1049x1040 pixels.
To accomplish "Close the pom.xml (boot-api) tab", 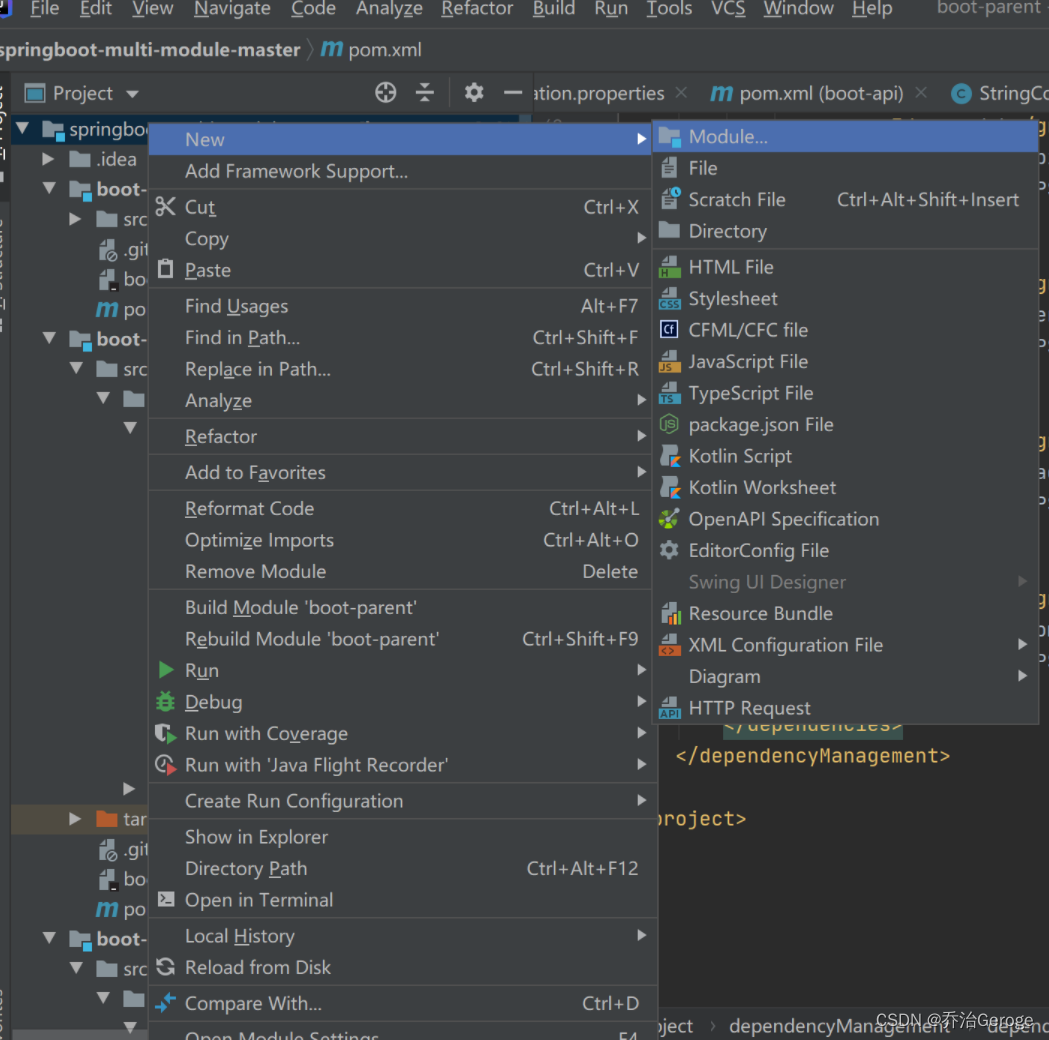I will pos(921,93).
